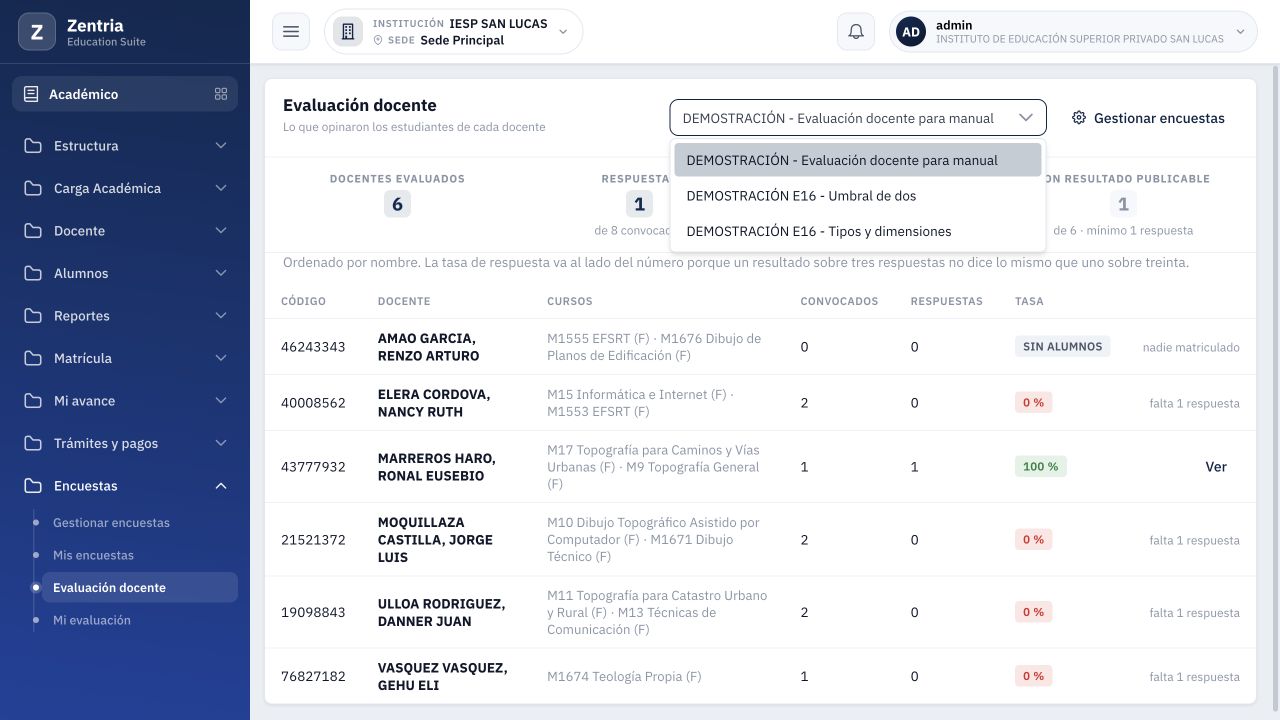Click teacher code 46243343
Screen dimensions: 1280x720
(x=313, y=347)
